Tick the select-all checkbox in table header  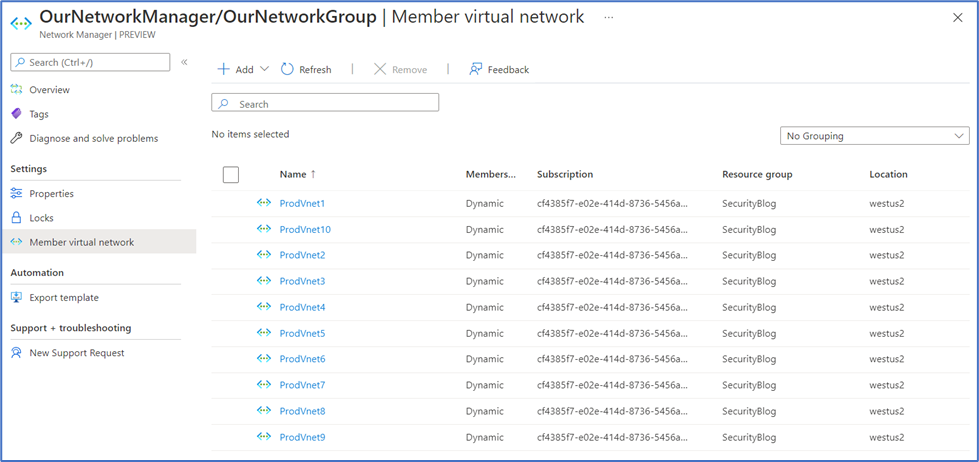click(231, 175)
